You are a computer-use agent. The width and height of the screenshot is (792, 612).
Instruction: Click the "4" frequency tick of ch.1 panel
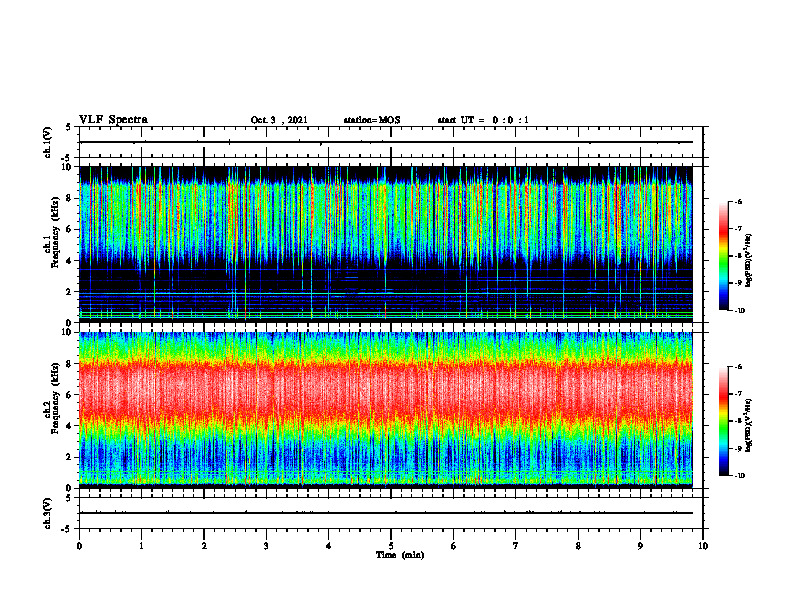point(70,261)
